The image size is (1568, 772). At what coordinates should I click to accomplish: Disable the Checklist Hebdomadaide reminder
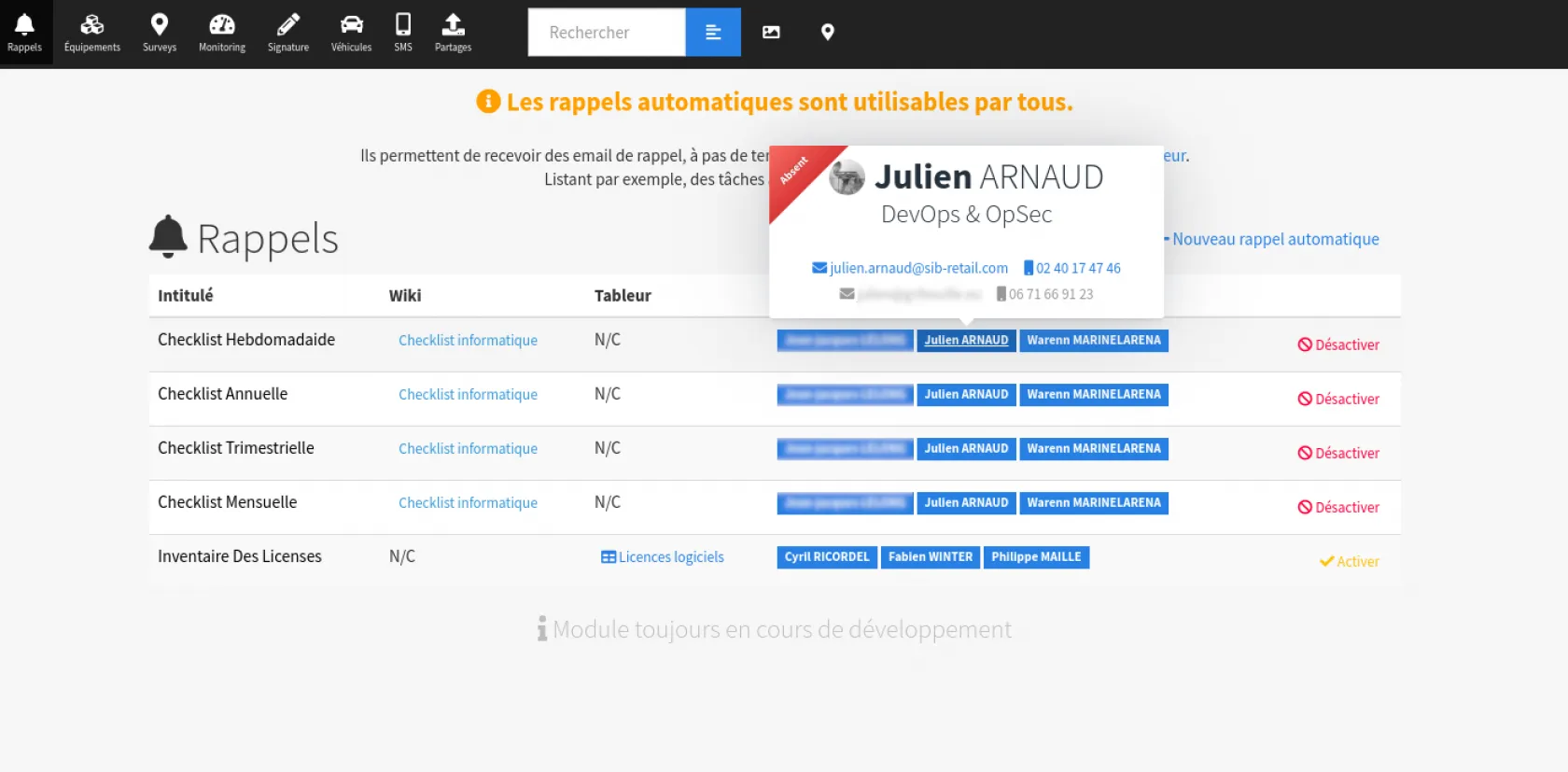click(1338, 345)
